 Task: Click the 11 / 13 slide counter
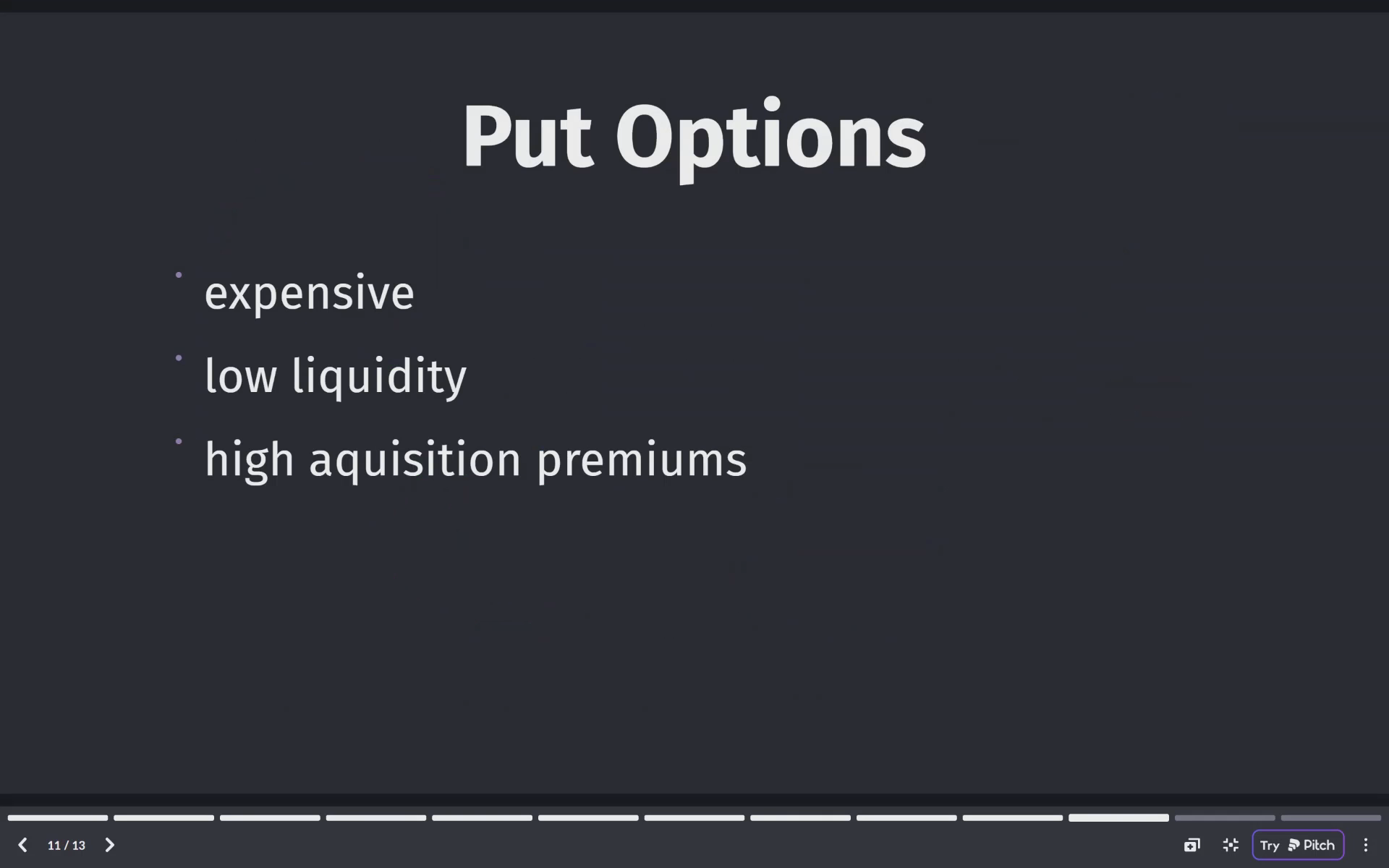pyautogui.click(x=67, y=845)
